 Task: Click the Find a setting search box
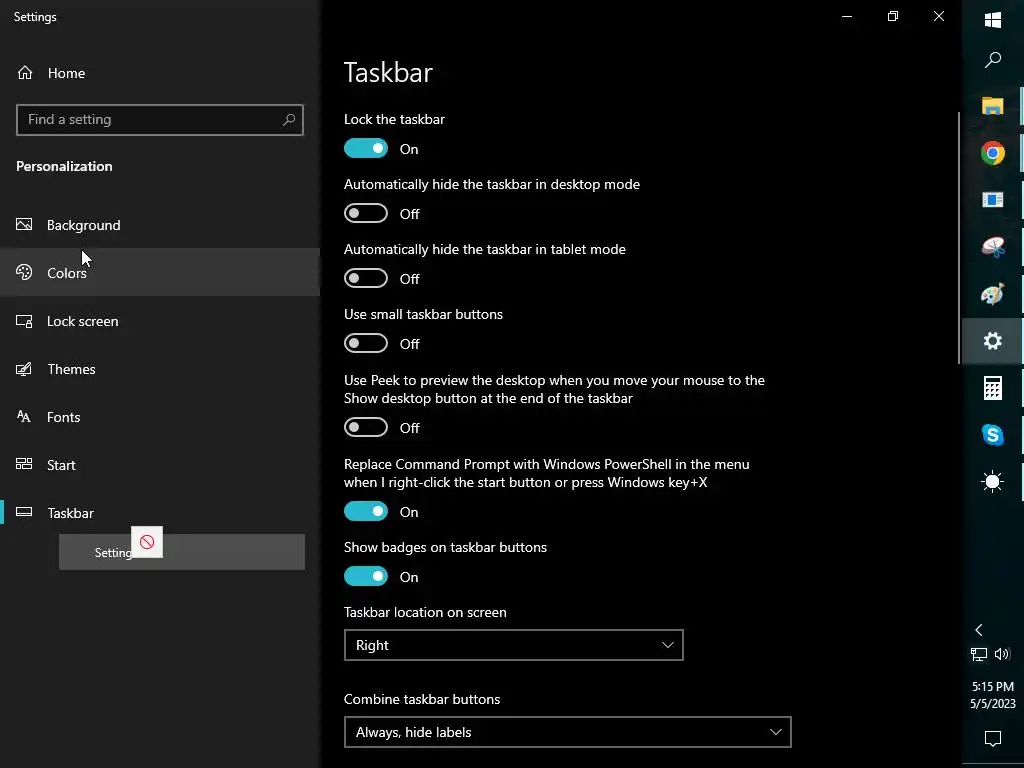[x=150, y=119]
